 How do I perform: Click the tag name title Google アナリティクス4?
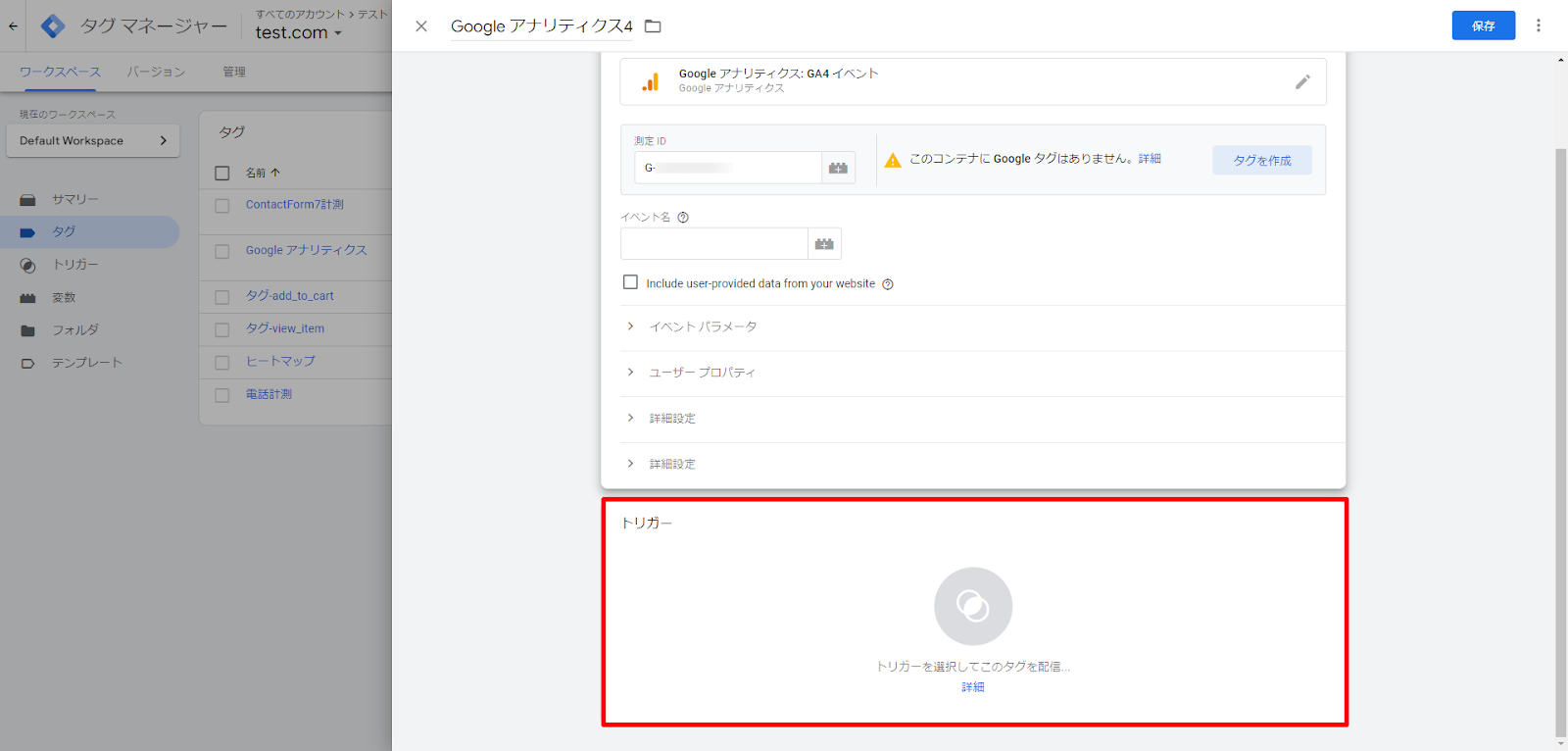click(542, 26)
